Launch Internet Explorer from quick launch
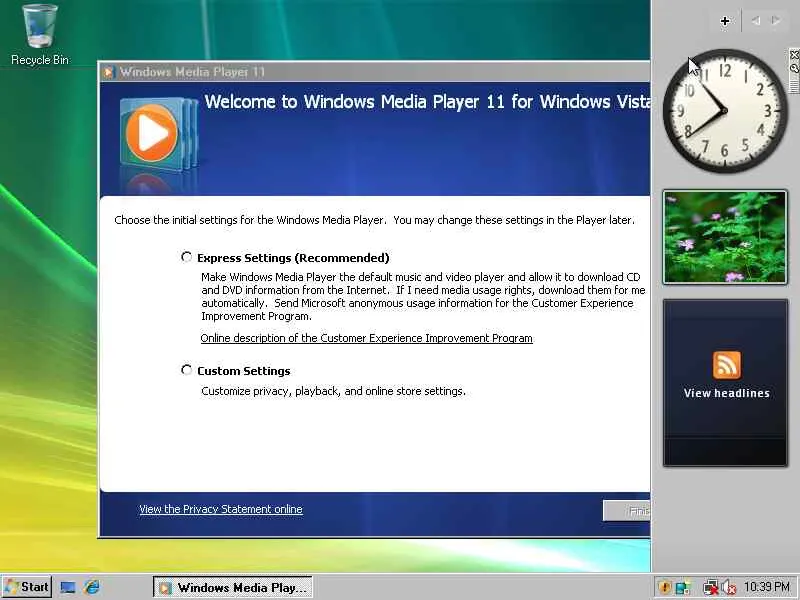 tap(93, 587)
